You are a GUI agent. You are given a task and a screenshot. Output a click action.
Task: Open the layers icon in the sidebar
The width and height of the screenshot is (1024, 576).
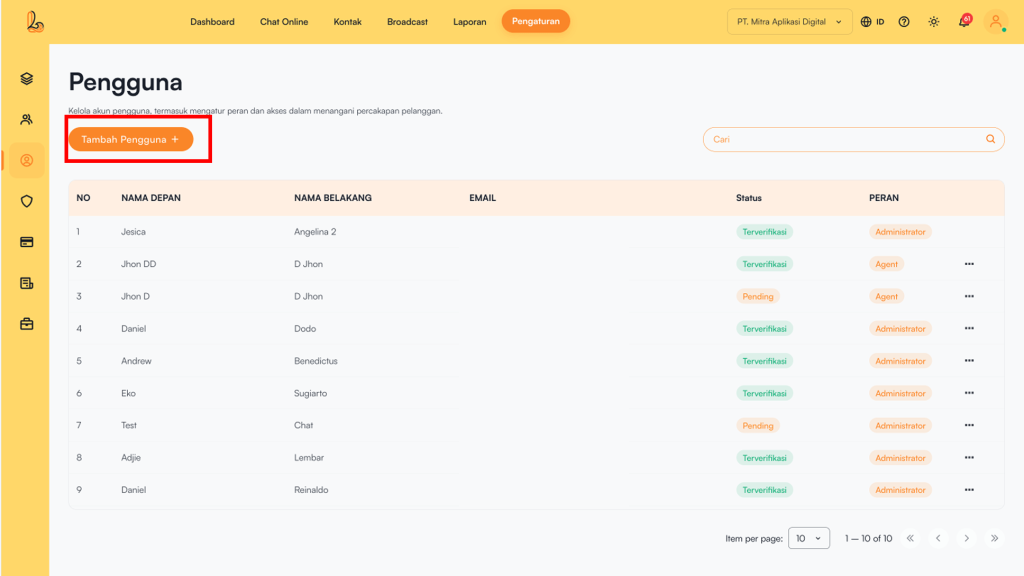click(27, 79)
